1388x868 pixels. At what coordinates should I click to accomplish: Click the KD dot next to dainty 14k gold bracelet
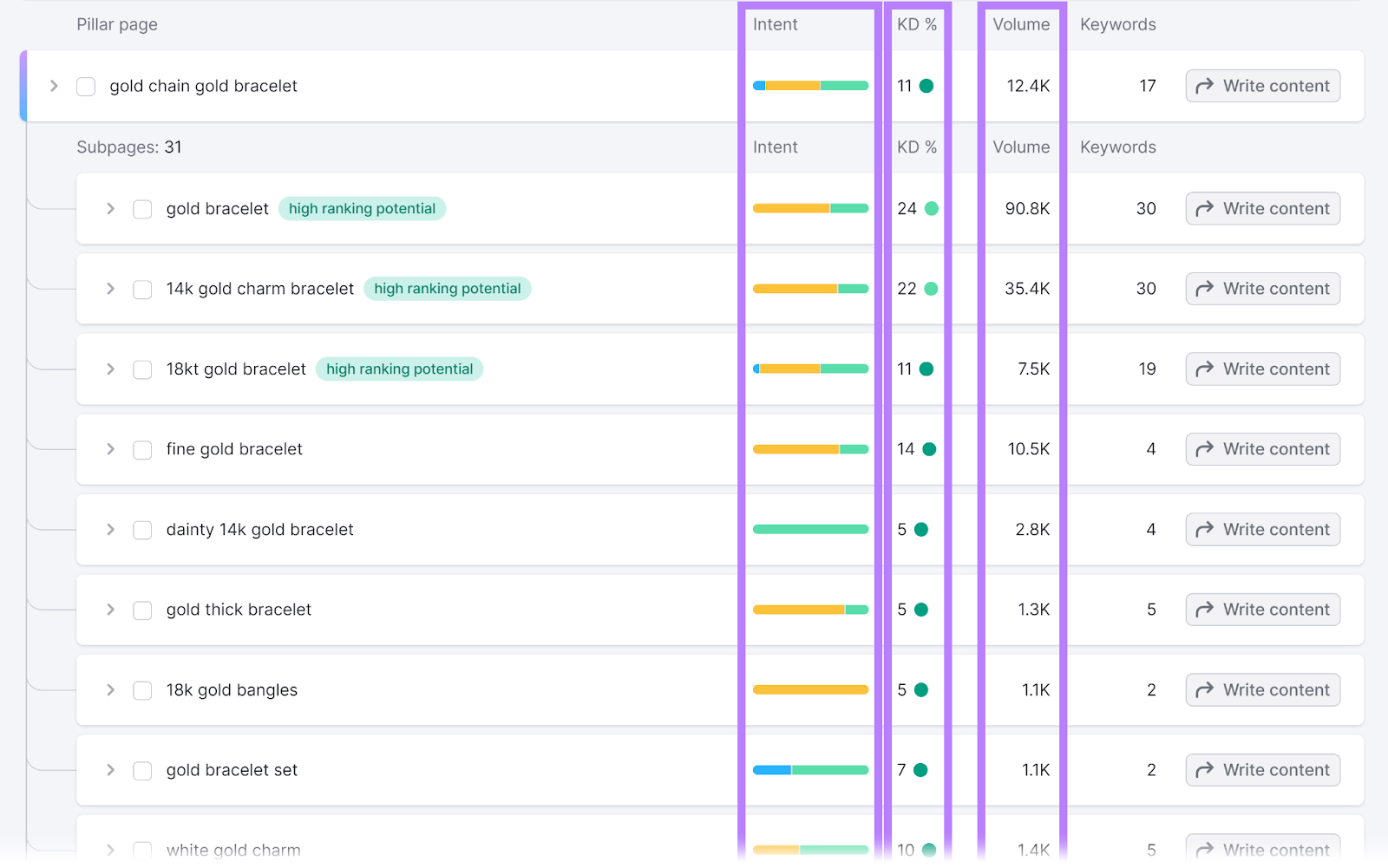pos(921,529)
